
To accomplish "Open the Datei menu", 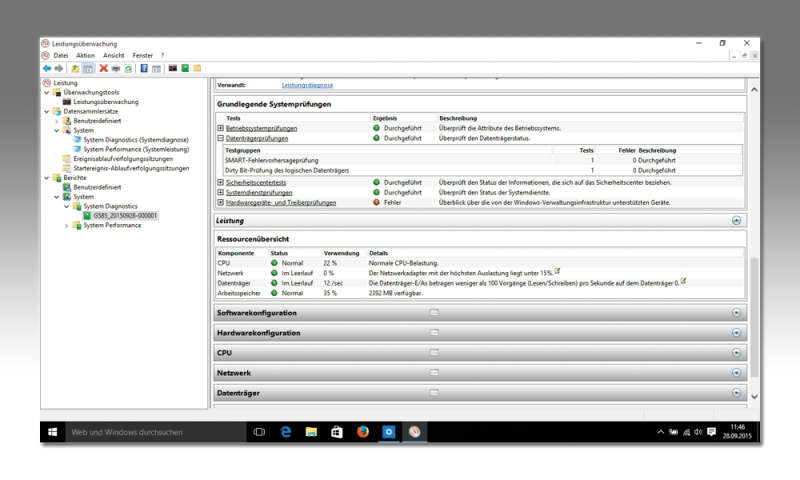I will (x=61, y=55).
